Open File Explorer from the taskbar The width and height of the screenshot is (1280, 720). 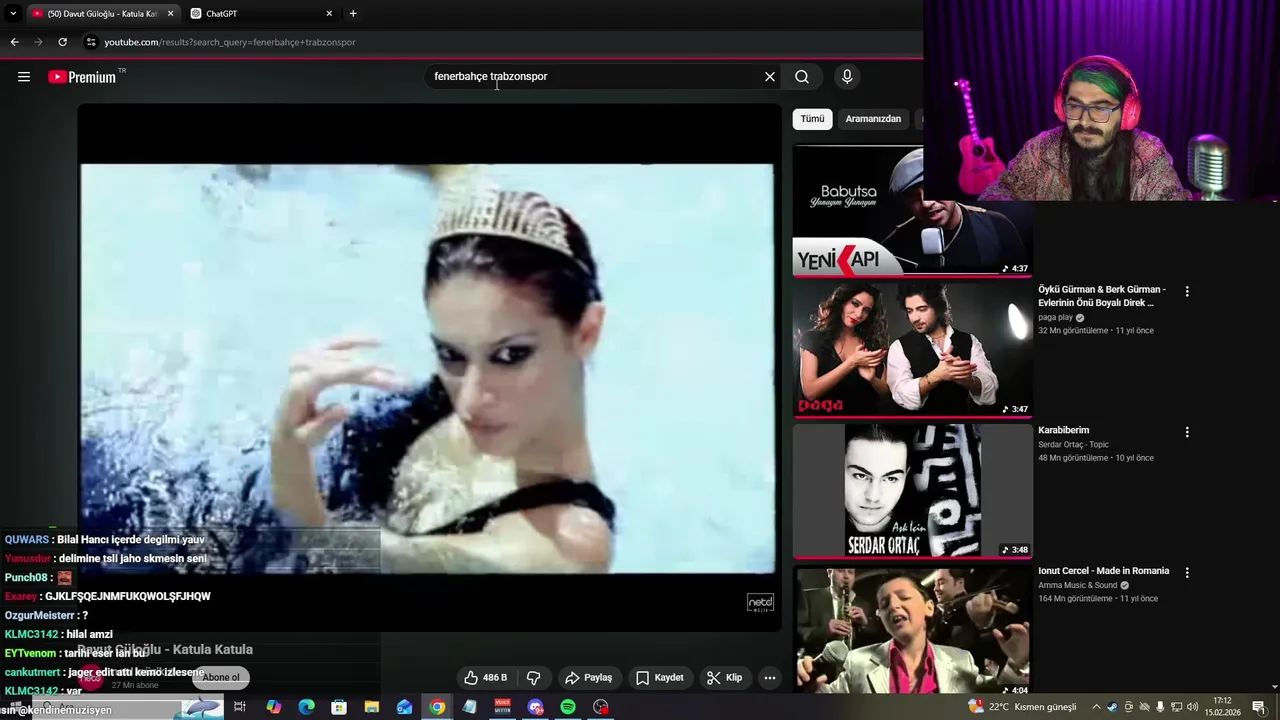pos(372,707)
